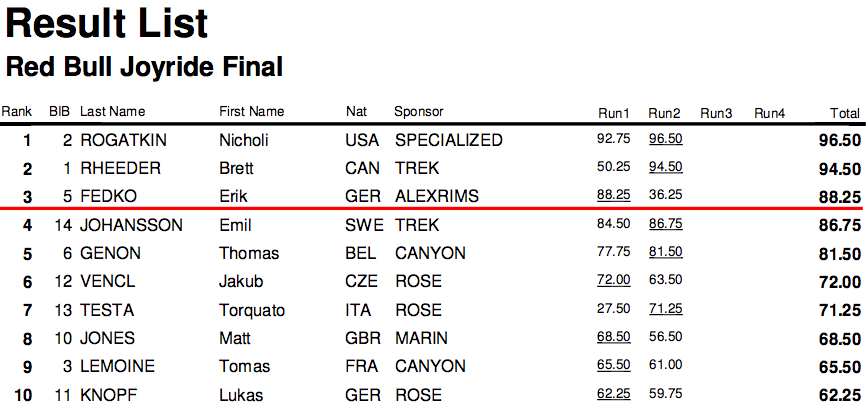Open Fedko's underlined Run1 score 88.25
The image size is (867, 412).
[x=613, y=196]
